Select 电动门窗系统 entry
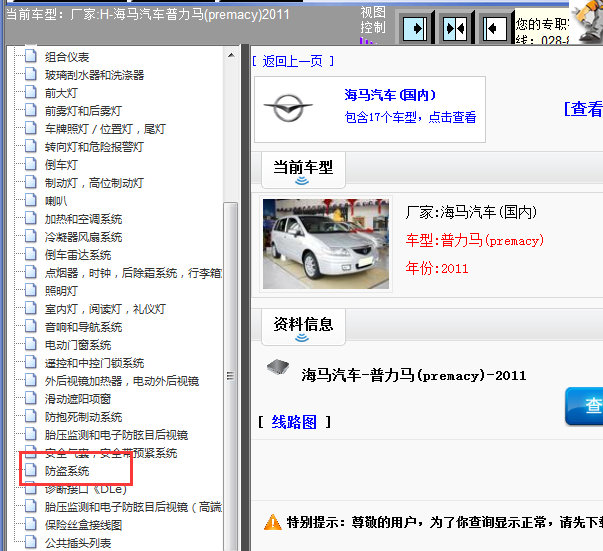The width and height of the screenshot is (603, 551). pos(78,345)
